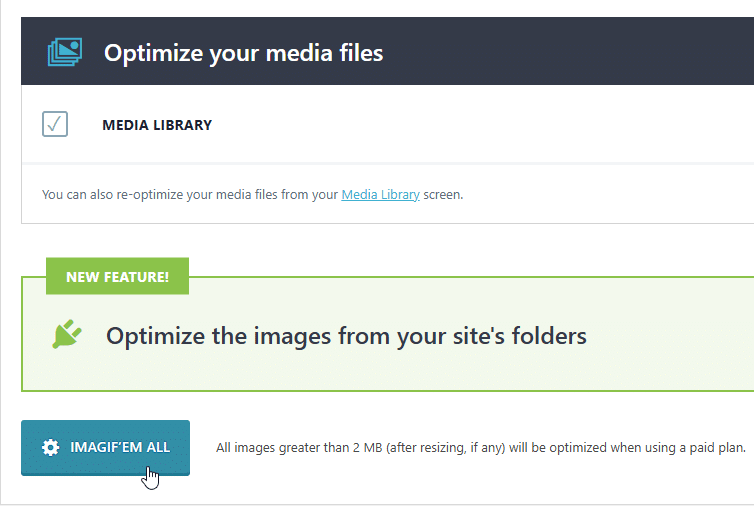Start optimization with Imagif'em All button

(x=105, y=448)
